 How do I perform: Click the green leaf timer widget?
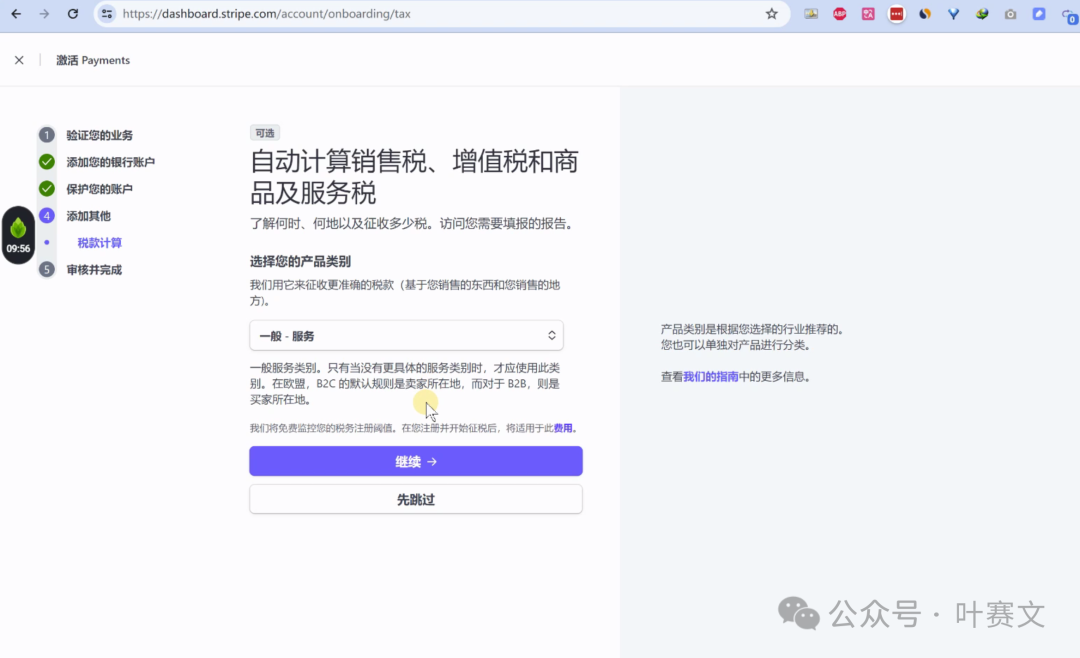(x=18, y=234)
